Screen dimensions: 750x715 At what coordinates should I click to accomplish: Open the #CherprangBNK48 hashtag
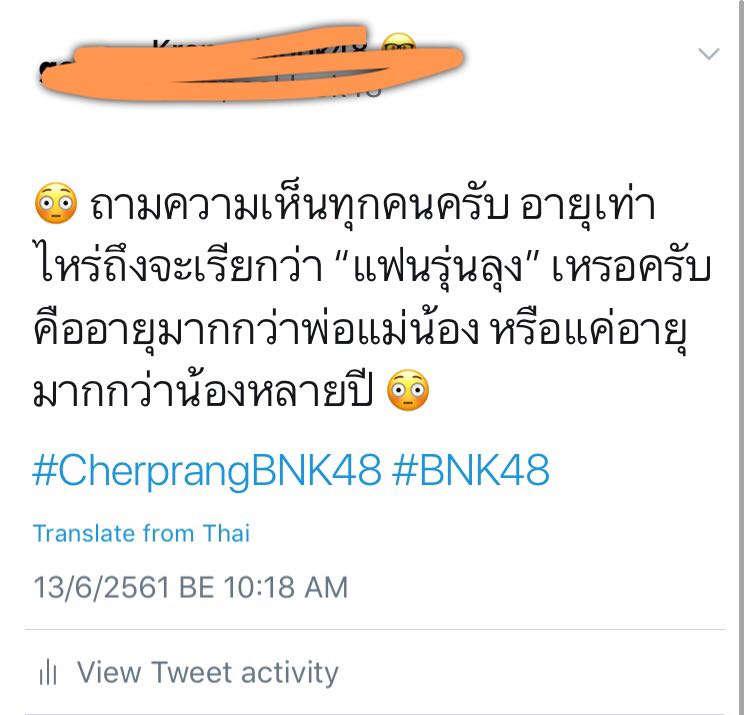point(207,471)
